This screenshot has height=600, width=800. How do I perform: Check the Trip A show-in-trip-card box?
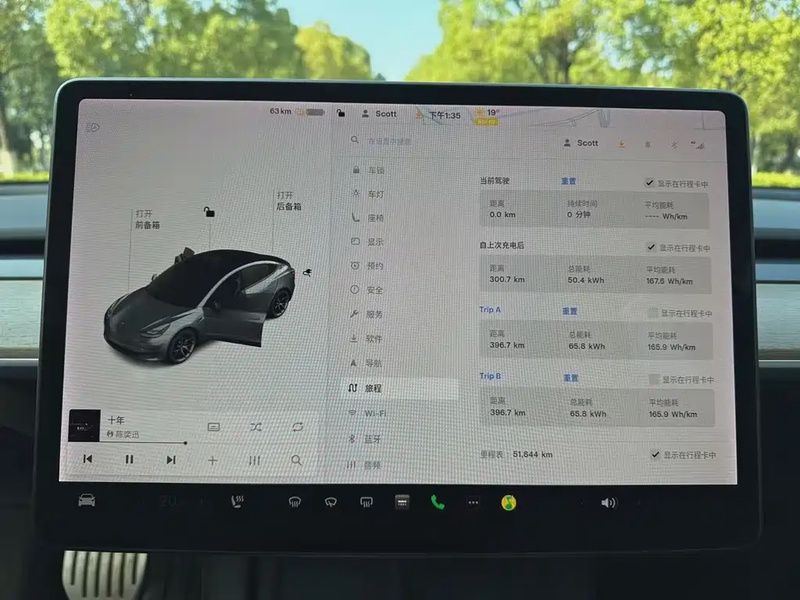pyautogui.click(x=654, y=313)
